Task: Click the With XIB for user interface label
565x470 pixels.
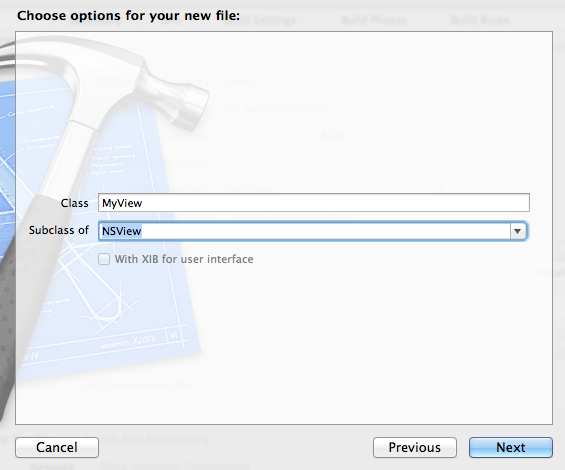Action: [184, 259]
